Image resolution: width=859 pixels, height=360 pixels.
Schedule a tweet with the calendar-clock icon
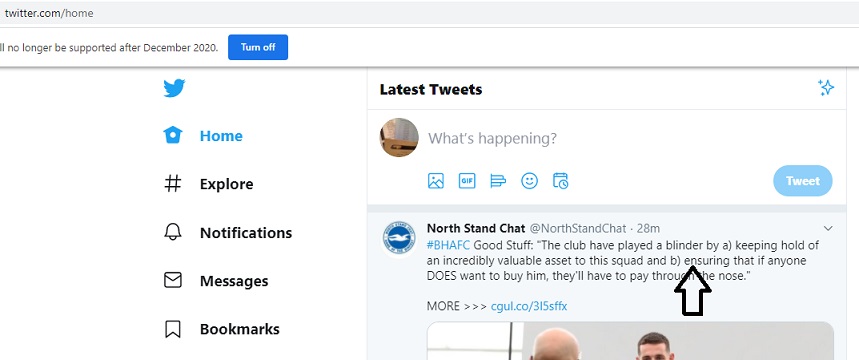point(560,181)
